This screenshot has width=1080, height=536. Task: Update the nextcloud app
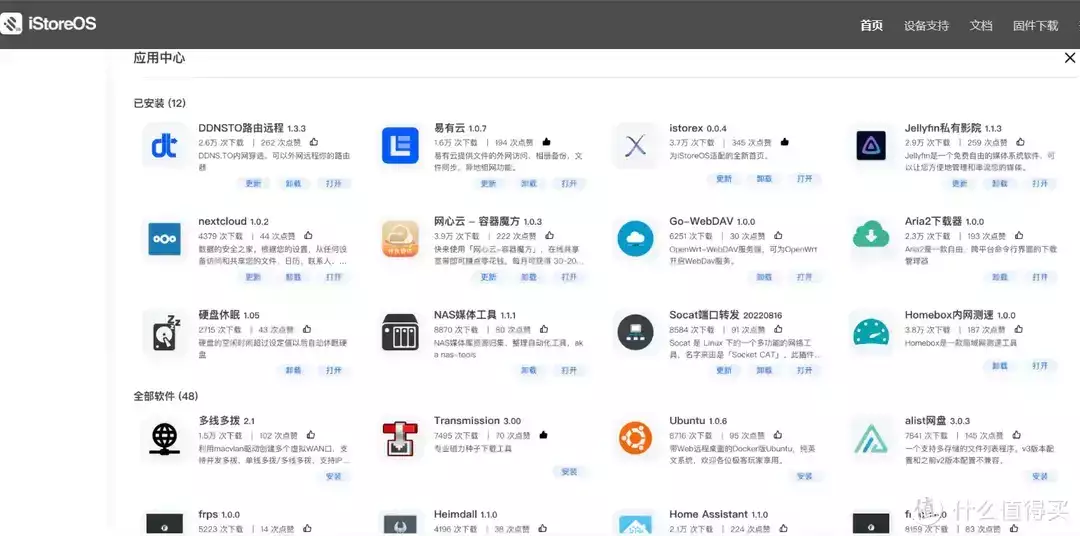coord(253,277)
